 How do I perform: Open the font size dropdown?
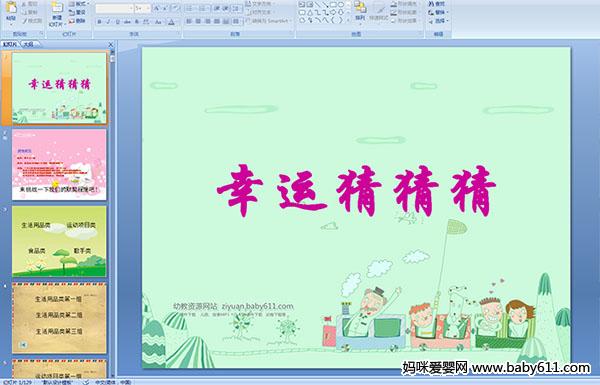148,8
